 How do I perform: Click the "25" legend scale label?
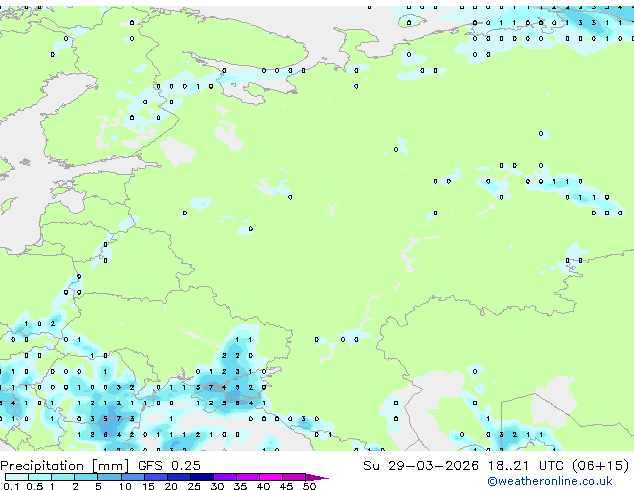point(194,486)
